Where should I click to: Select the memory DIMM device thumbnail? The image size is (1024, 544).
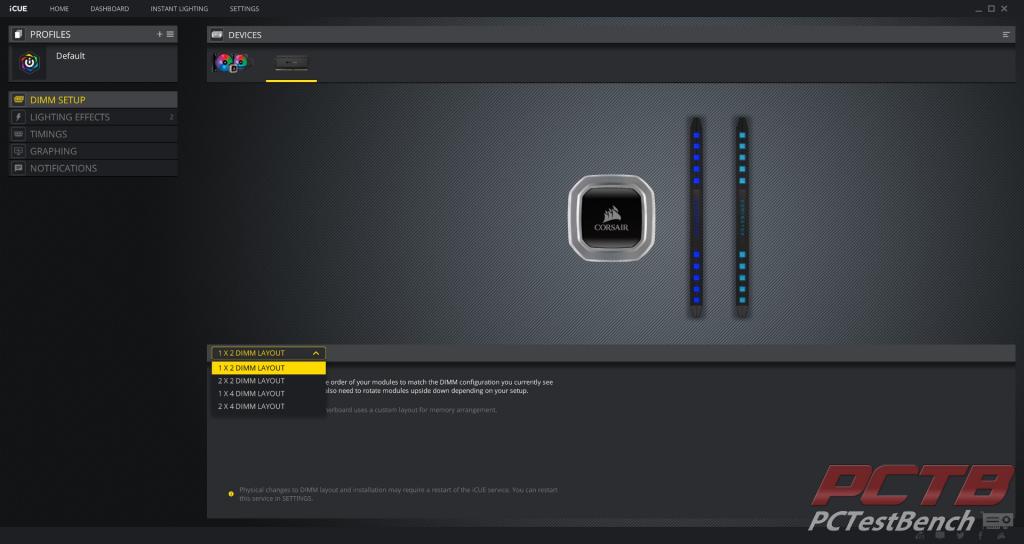click(x=291, y=63)
